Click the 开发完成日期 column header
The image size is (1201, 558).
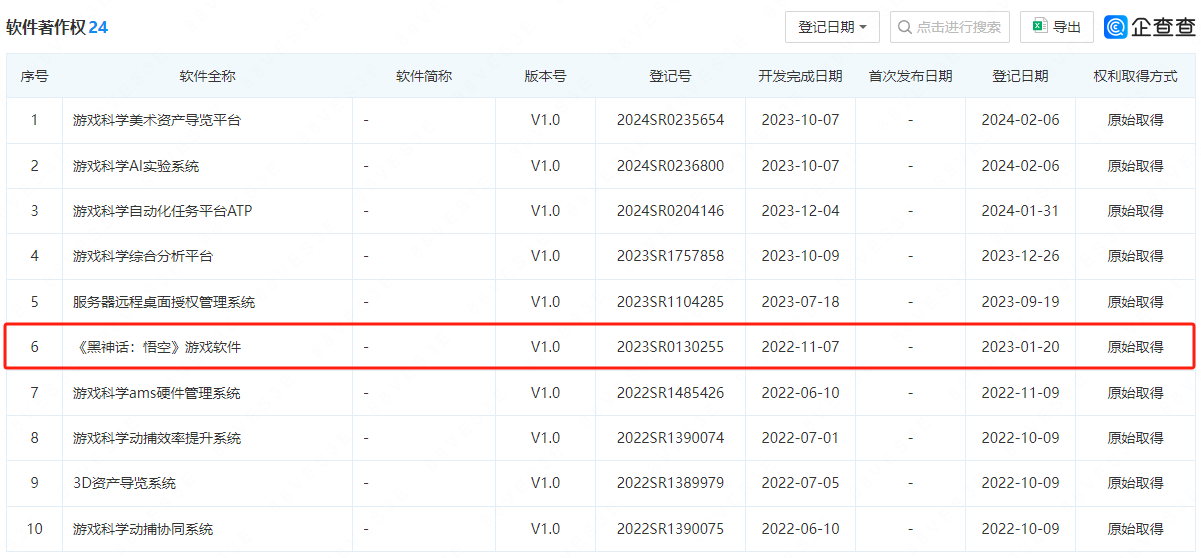click(800, 76)
